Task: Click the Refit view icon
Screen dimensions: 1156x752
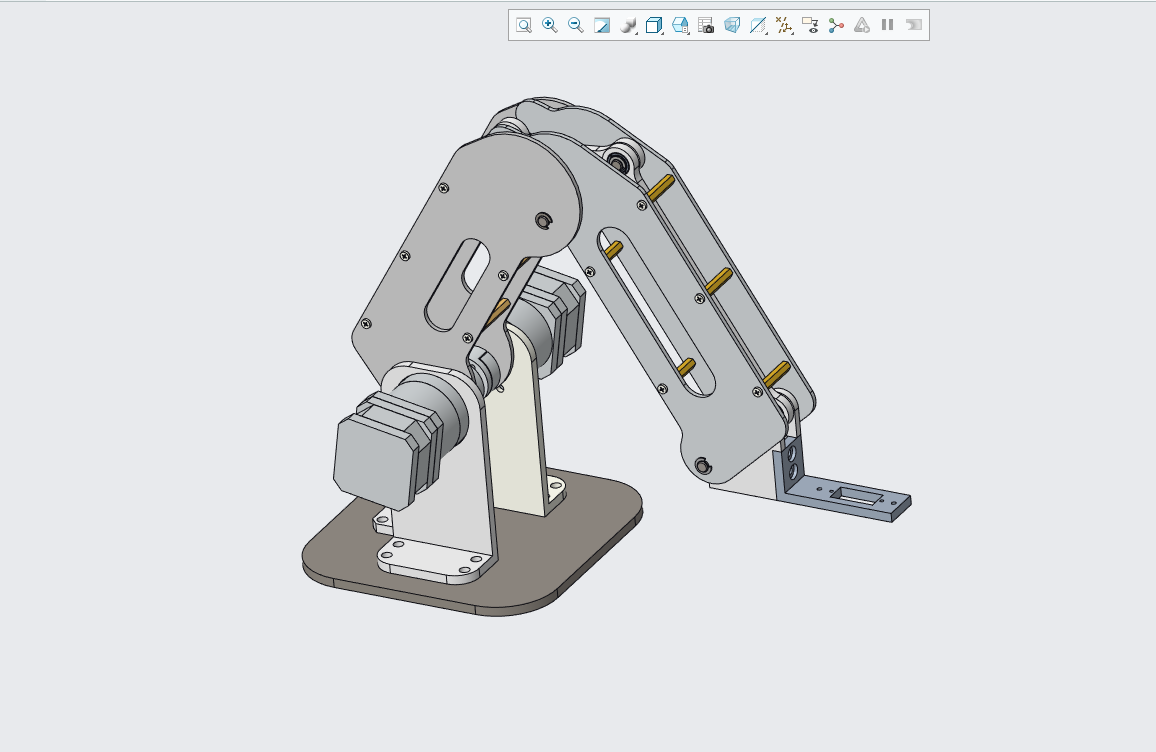Action: point(523,25)
